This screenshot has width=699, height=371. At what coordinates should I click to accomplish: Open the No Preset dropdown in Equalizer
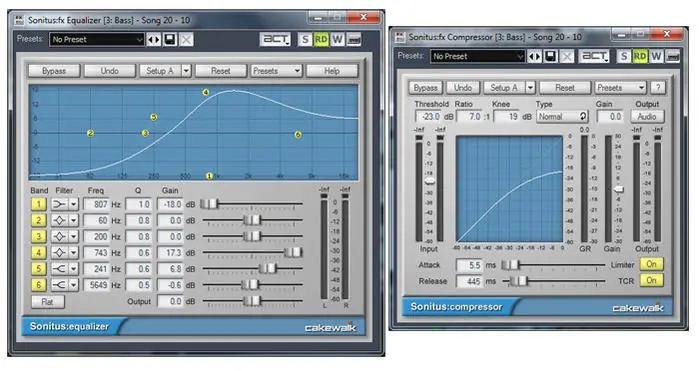tap(97, 40)
